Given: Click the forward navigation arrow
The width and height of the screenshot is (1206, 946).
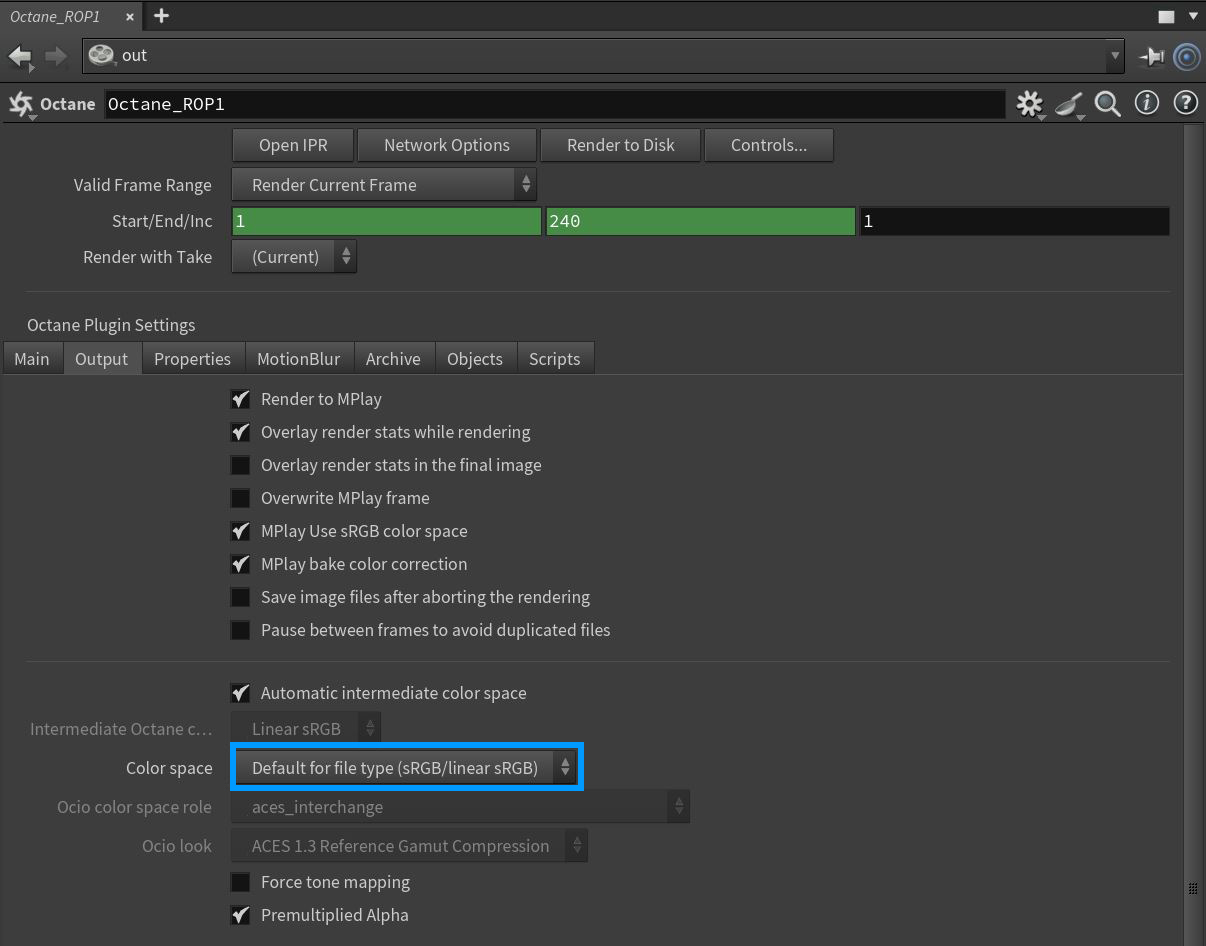Looking at the screenshot, I should coord(56,57).
